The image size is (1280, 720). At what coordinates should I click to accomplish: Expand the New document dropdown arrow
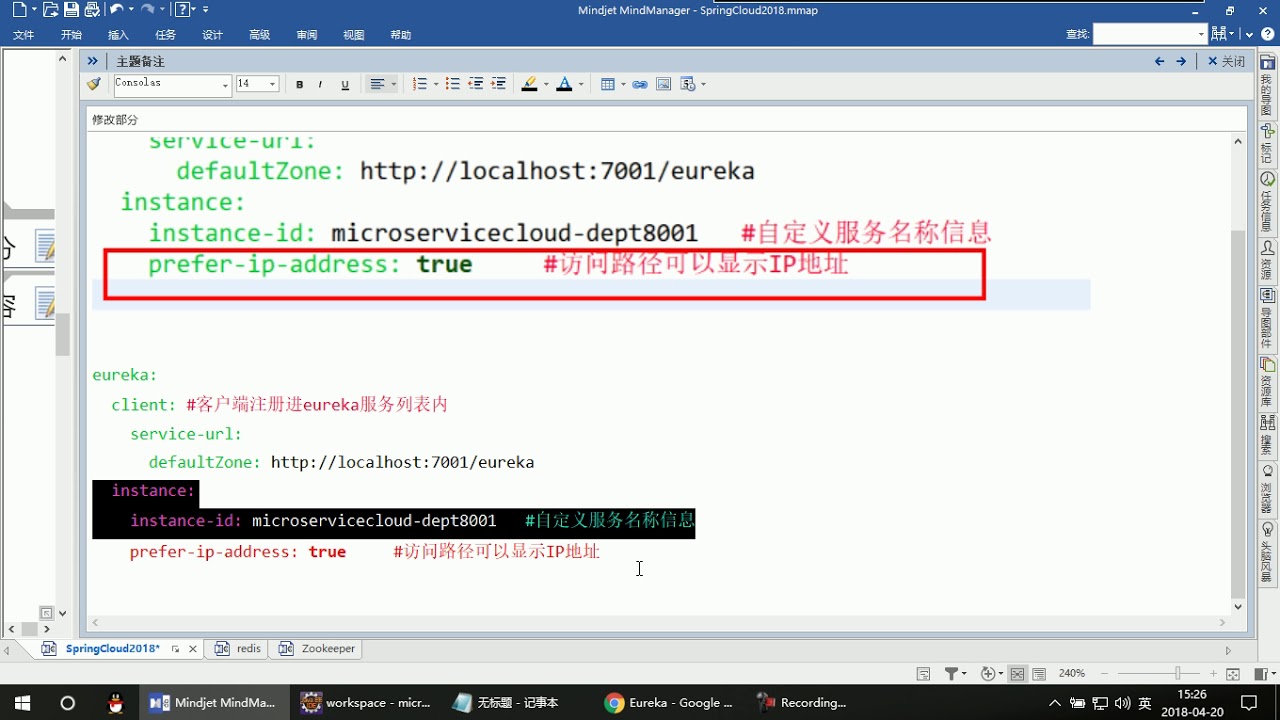click(34, 10)
